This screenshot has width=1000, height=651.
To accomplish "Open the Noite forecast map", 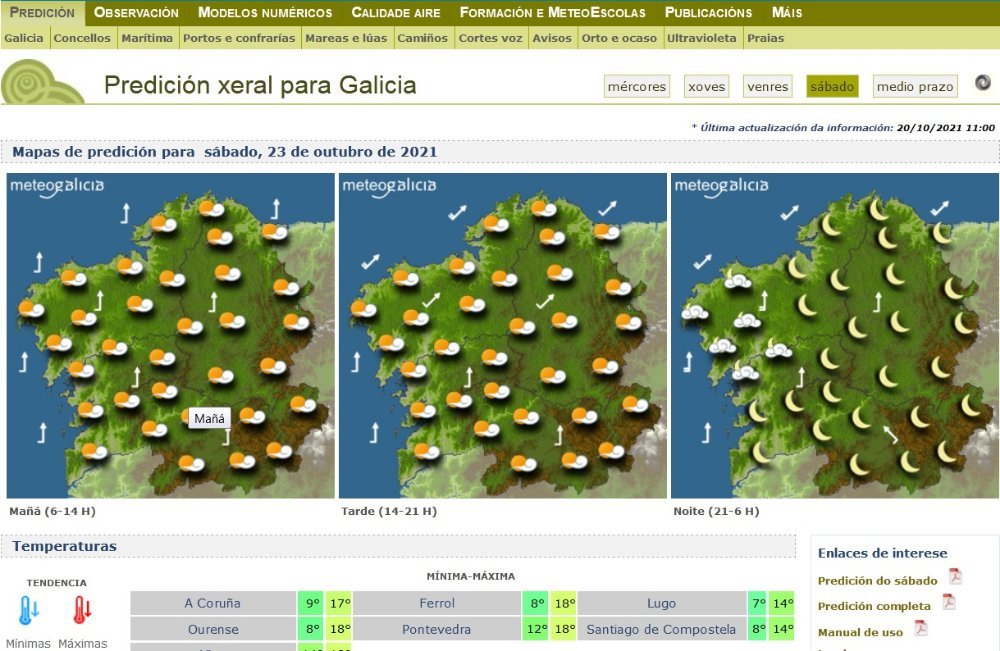I will click(x=835, y=335).
